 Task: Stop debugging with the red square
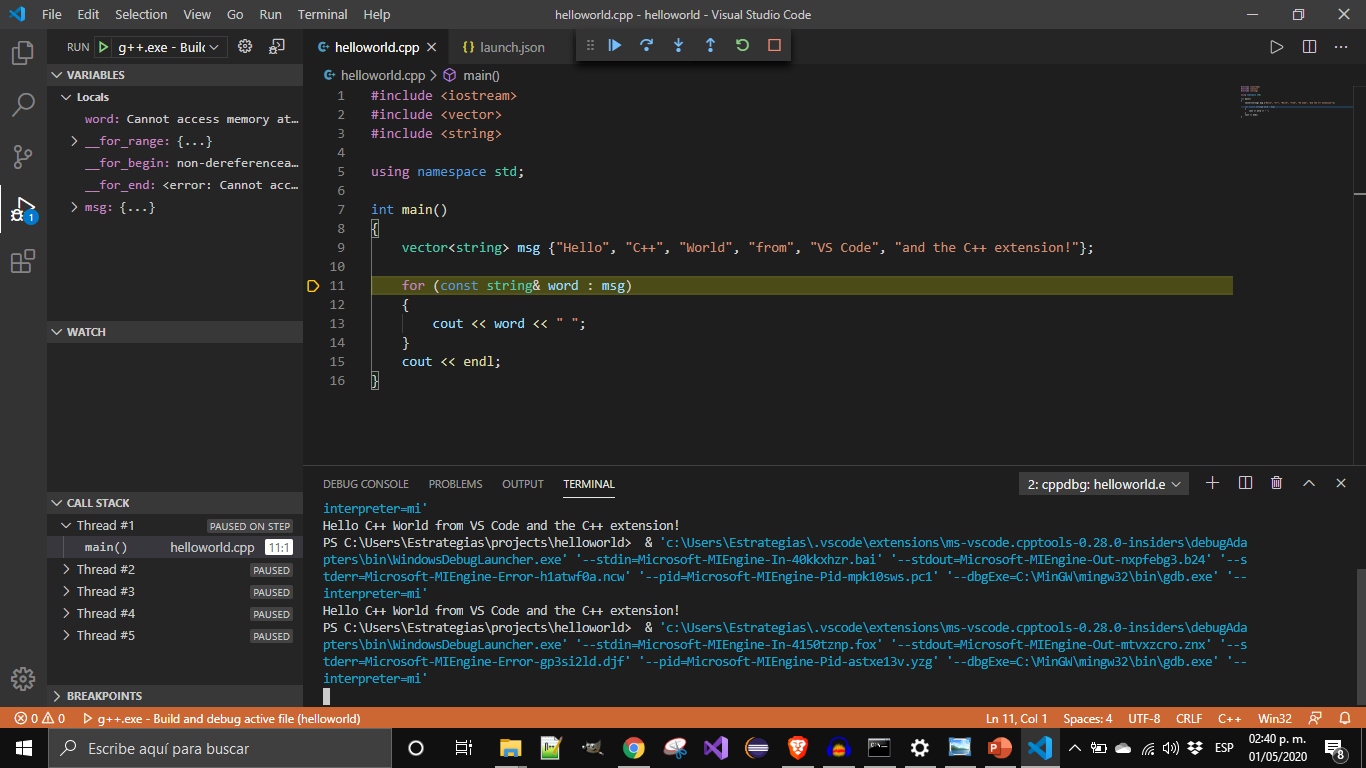[x=772, y=45]
